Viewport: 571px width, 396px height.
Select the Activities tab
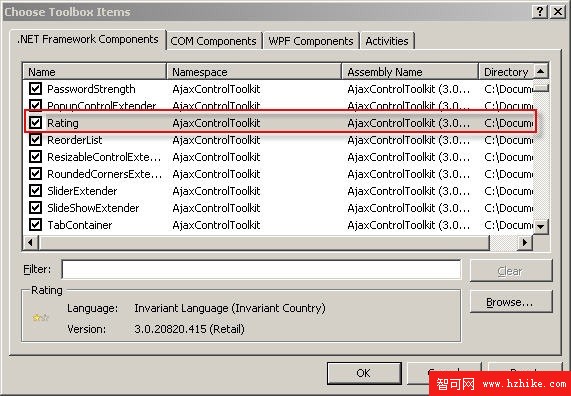coord(387,41)
